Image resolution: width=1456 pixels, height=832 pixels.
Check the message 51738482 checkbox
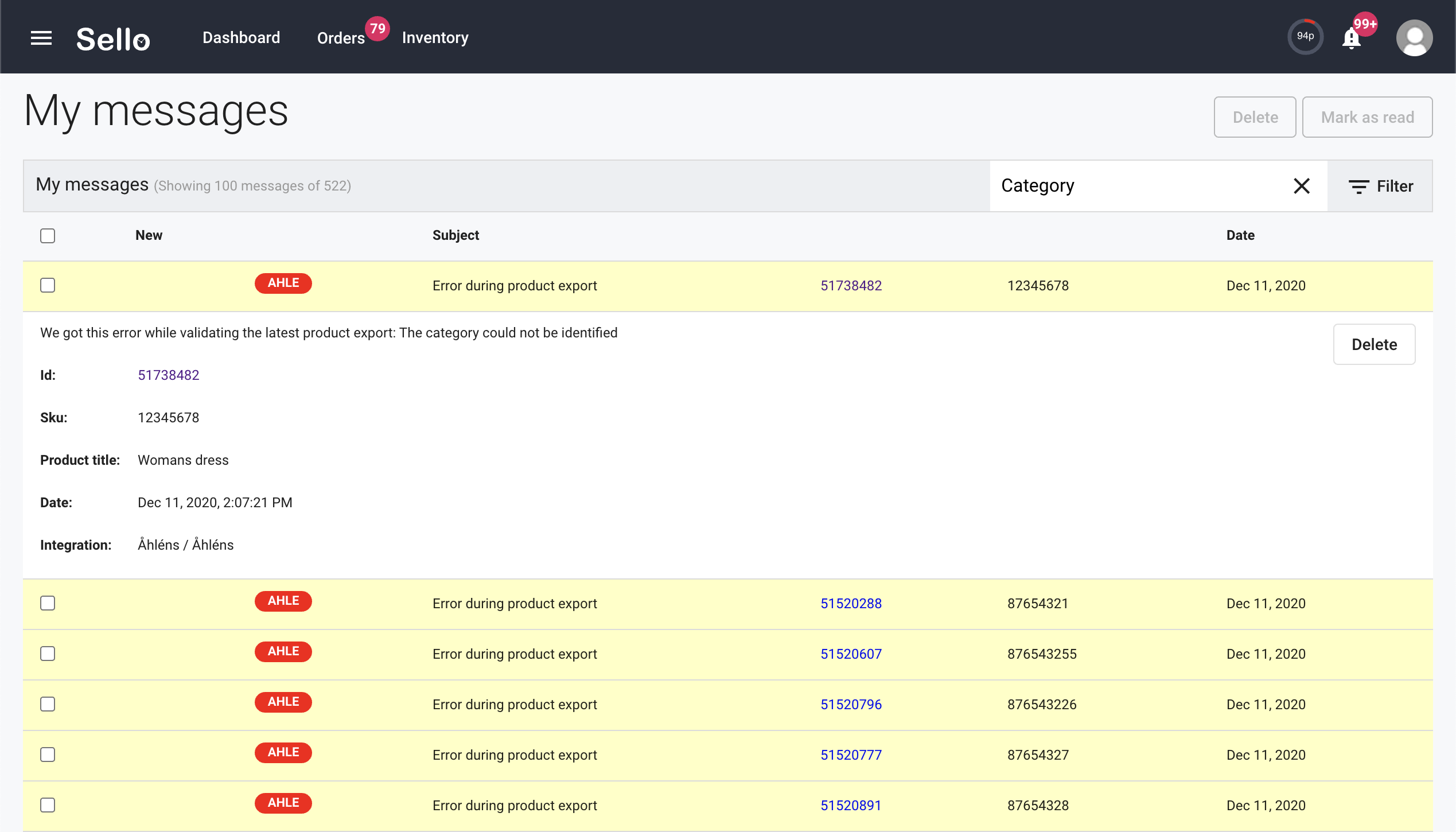[x=48, y=285]
